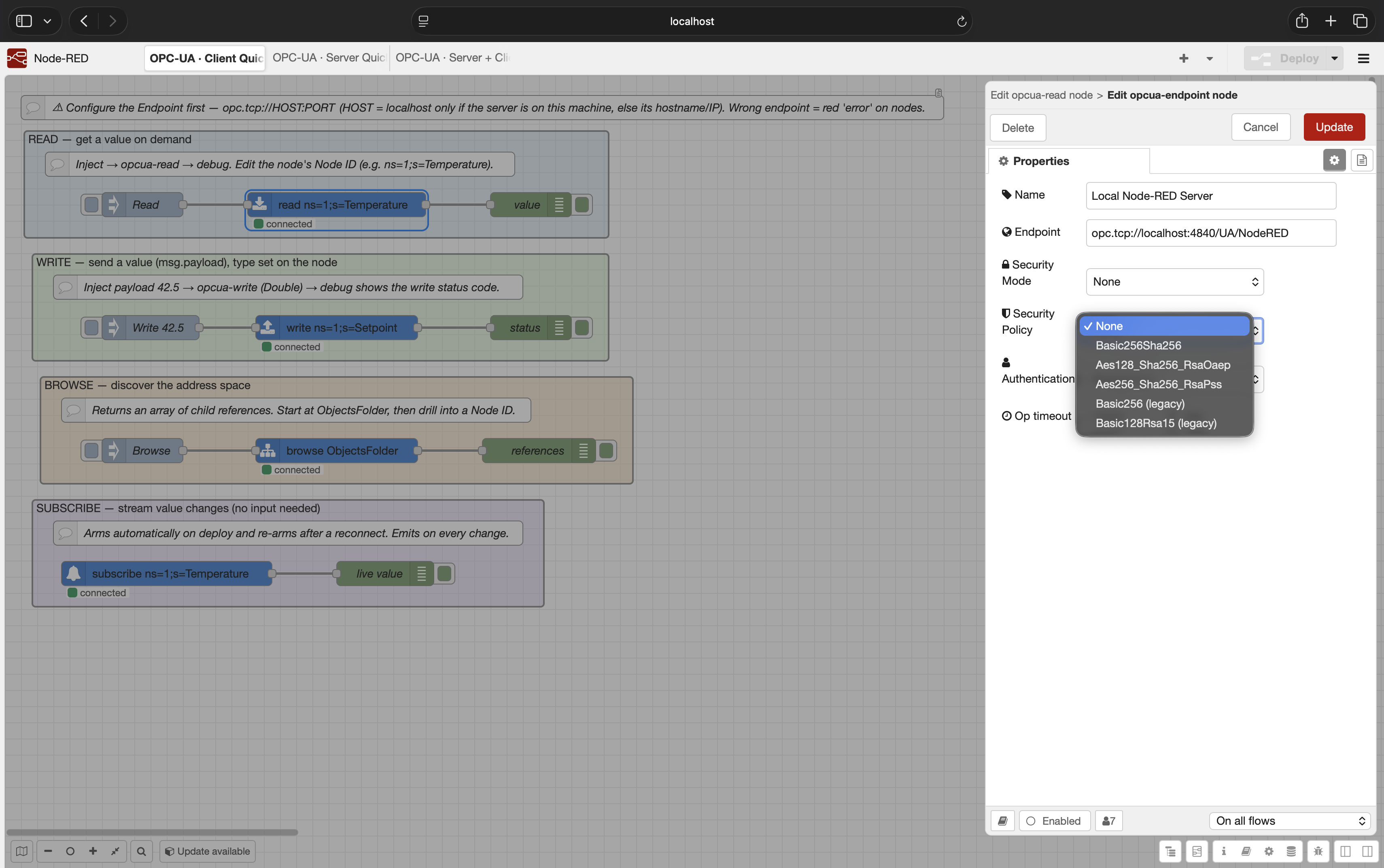Toggle the 'value' debug node output
The height and width of the screenshot is (868, 1384).
pyautogui.click(x=582, y=205)
